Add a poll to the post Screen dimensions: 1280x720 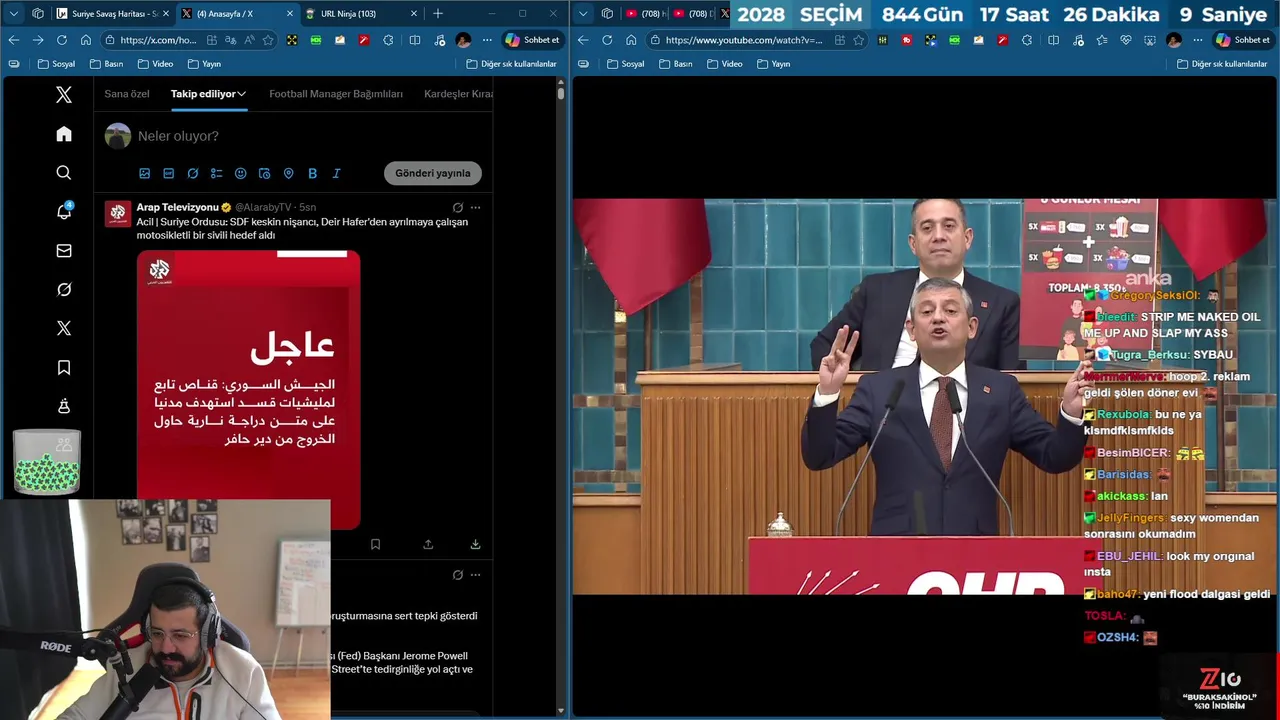pyautogui.click(x=216, y=173)
